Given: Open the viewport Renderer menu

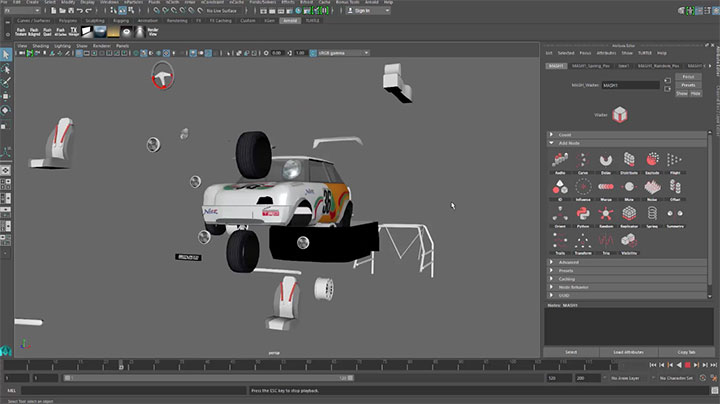Looking at the screenshot, I should point(101,46).
